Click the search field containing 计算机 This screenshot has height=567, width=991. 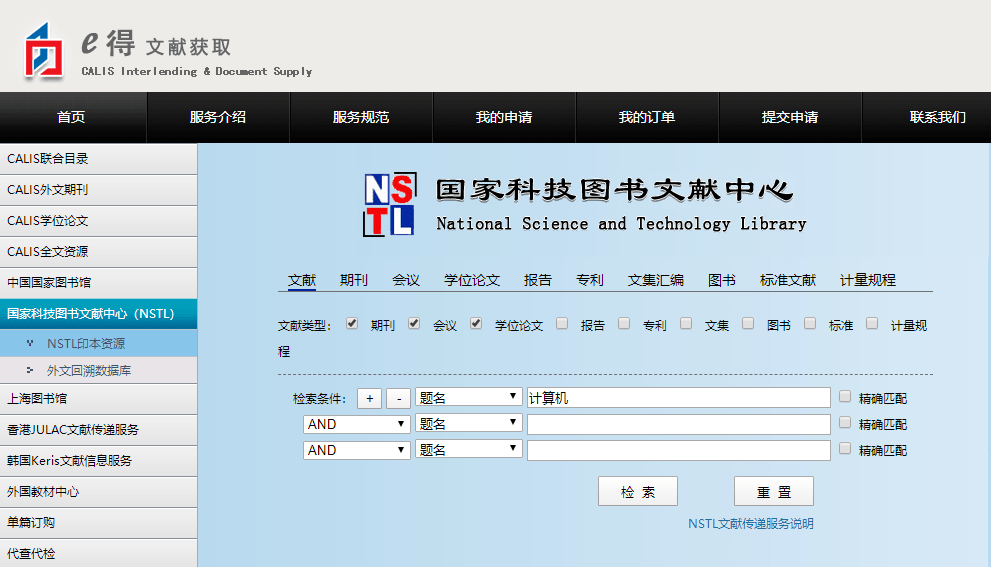pos(679,398)
